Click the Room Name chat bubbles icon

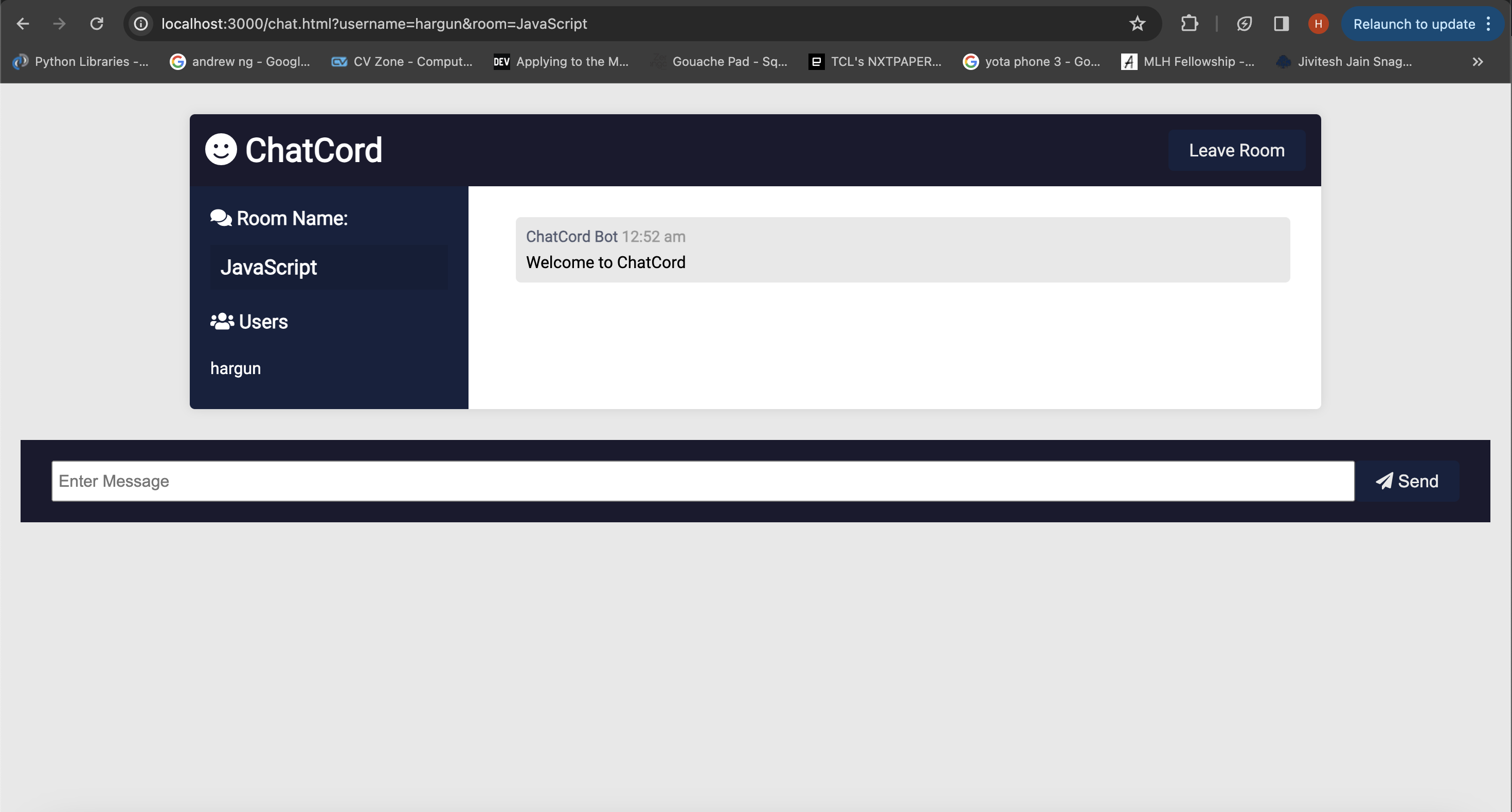(x=221, y=218)
